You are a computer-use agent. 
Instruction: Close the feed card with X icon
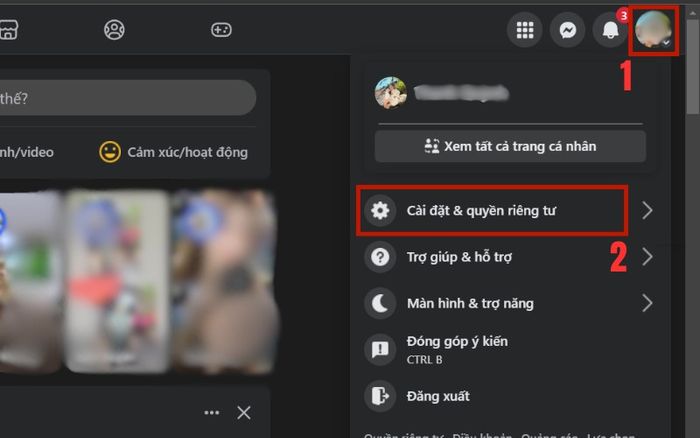click(244, 413)
